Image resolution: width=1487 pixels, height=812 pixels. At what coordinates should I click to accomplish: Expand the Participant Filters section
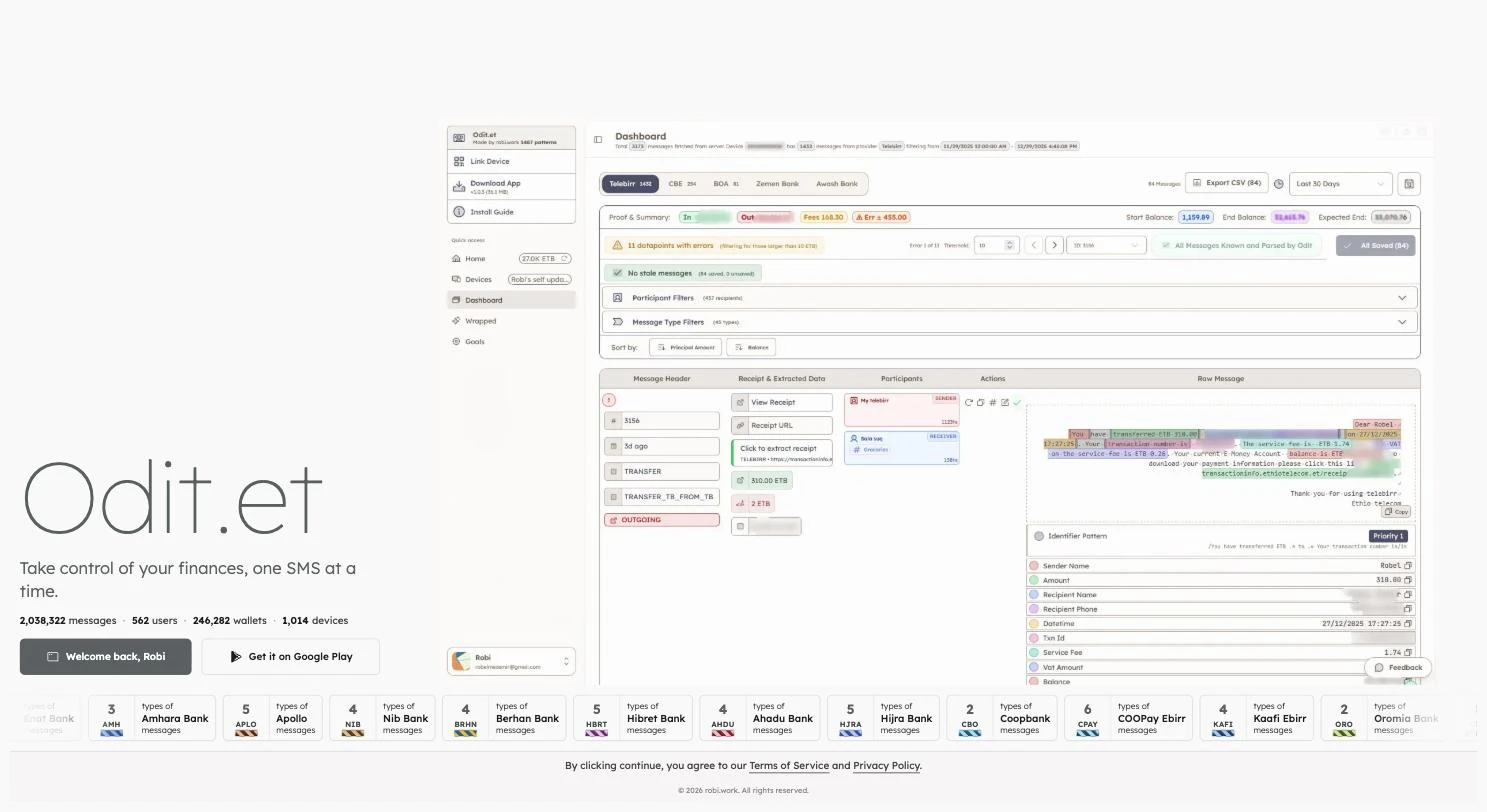[x=1010, y=298]
